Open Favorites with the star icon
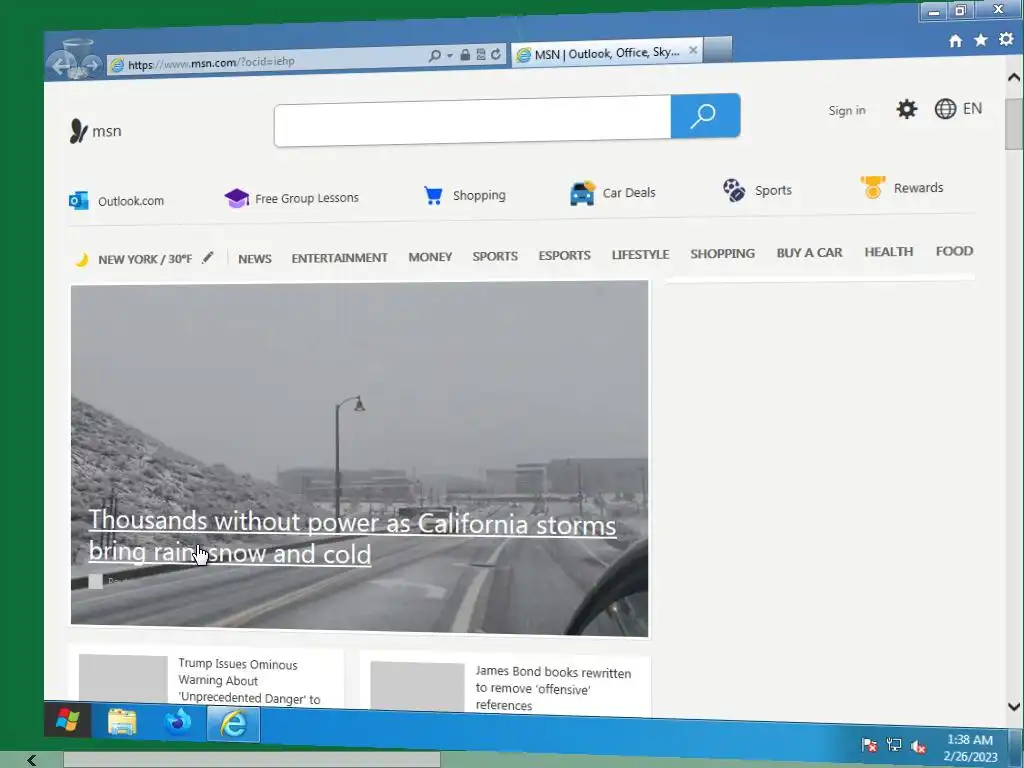 (x=980, y=40)
